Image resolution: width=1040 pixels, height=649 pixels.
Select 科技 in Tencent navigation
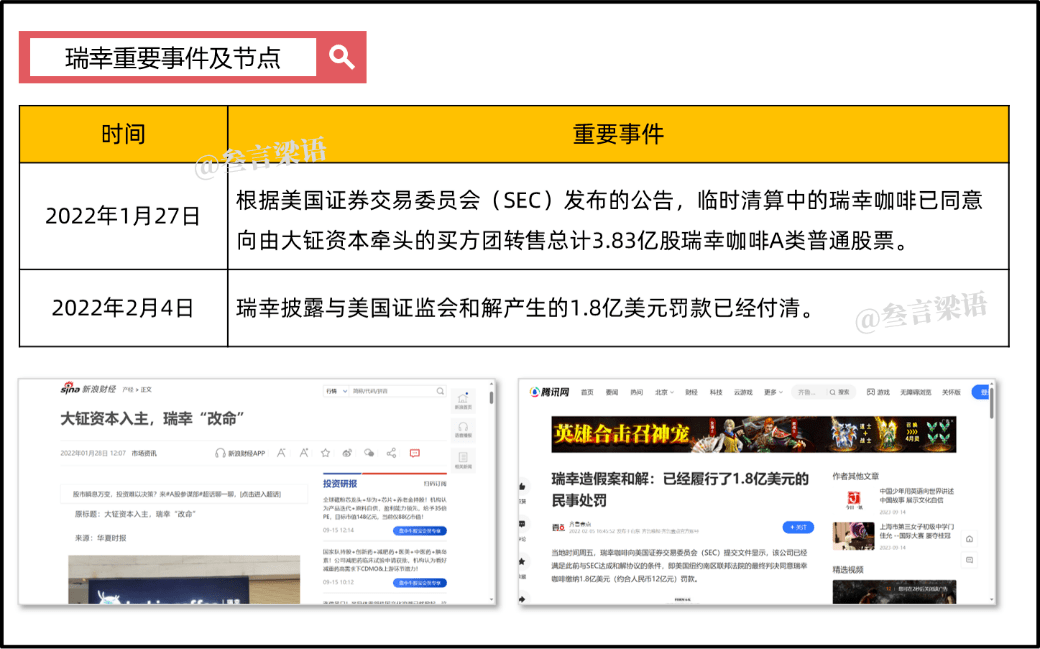click(716, 392)
